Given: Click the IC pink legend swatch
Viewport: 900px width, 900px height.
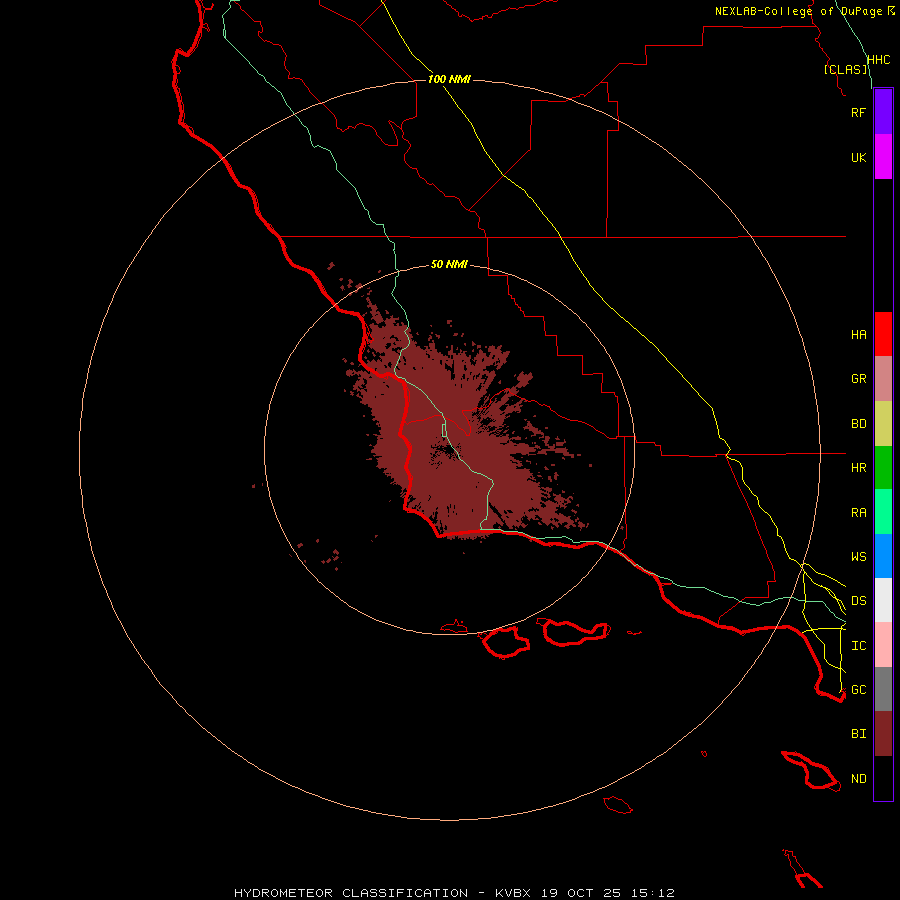Looking at the screenshot, I should [883, 645].
